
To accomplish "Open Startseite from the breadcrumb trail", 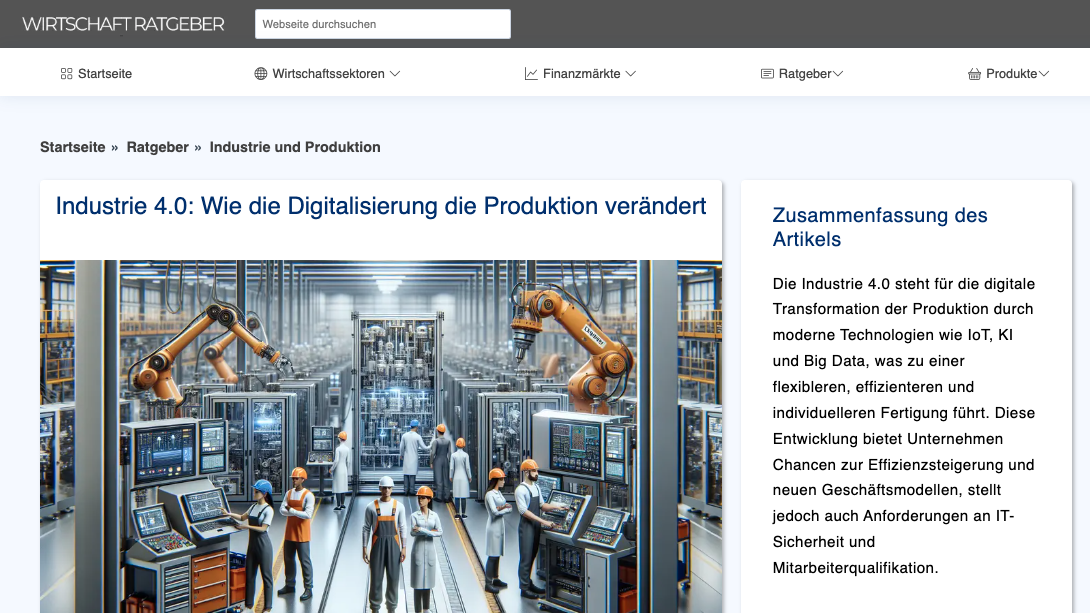I will (72, 147).
